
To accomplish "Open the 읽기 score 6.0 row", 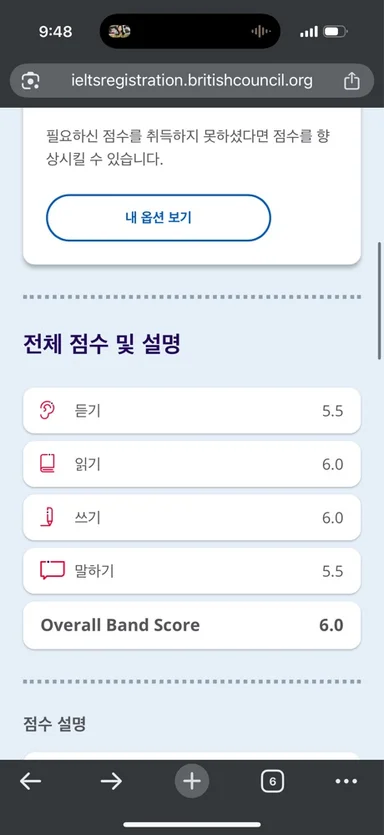I will point(192,464).
